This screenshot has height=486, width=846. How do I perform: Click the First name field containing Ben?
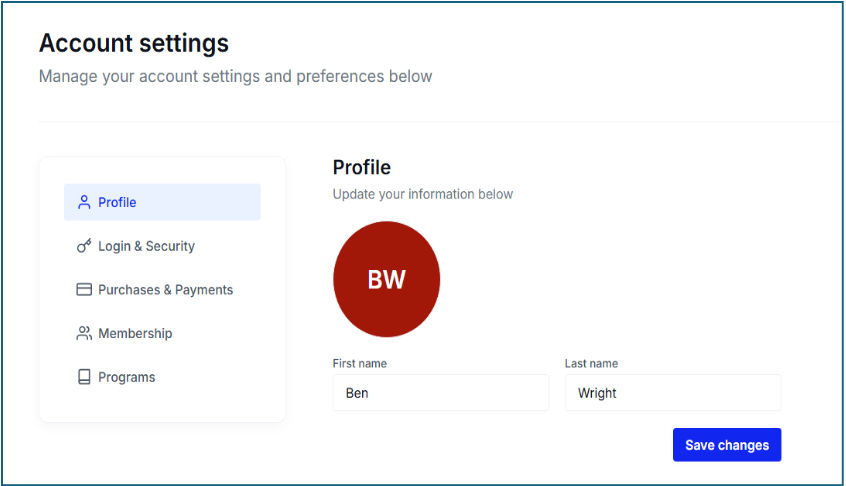441,393
